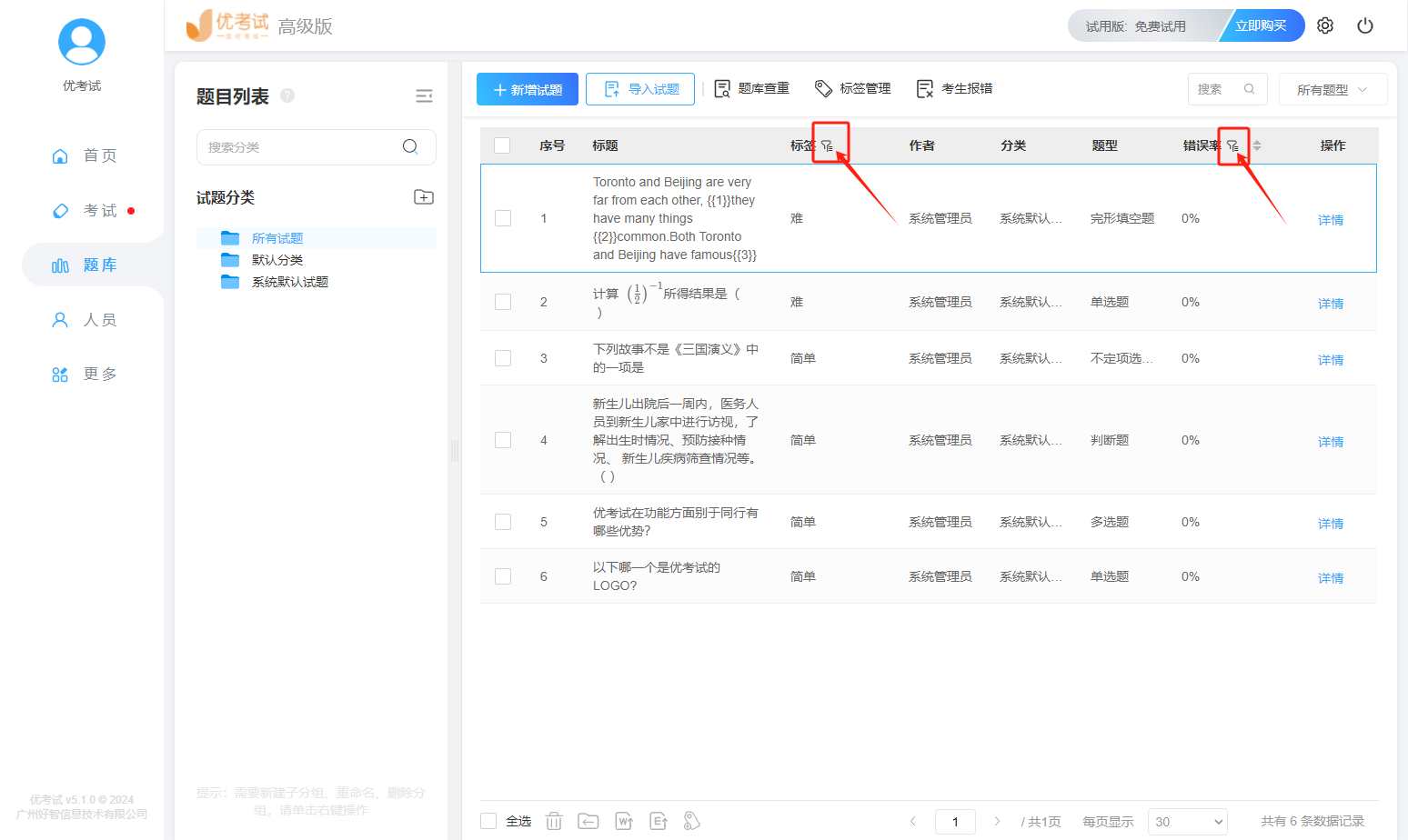Open filter icon on 标签 column

tap(827, 145)
